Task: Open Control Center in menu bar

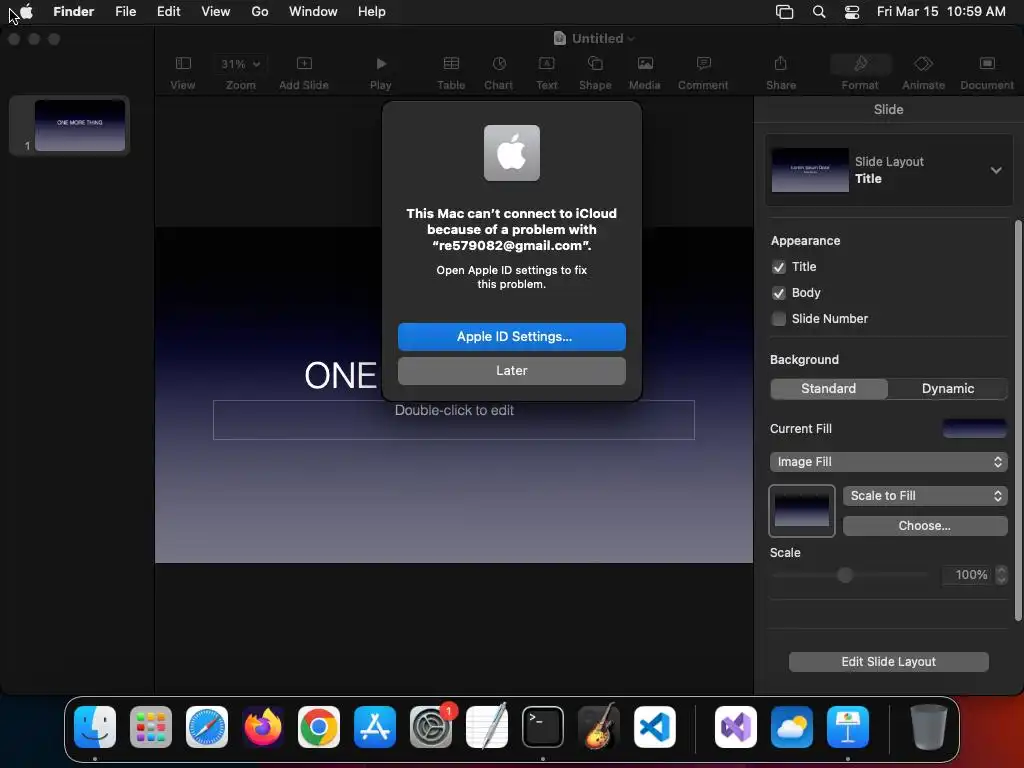Action: click(852, 12)
